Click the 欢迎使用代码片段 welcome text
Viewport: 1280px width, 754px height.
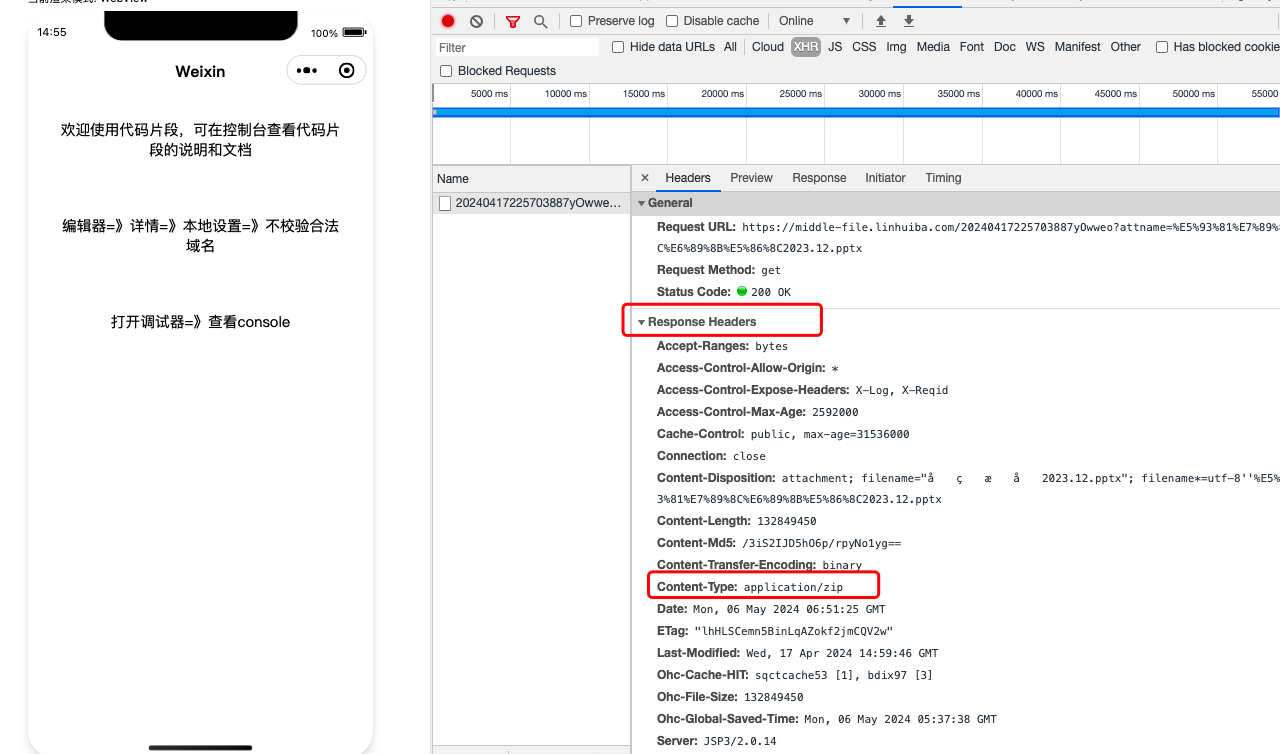coord(200,140)
